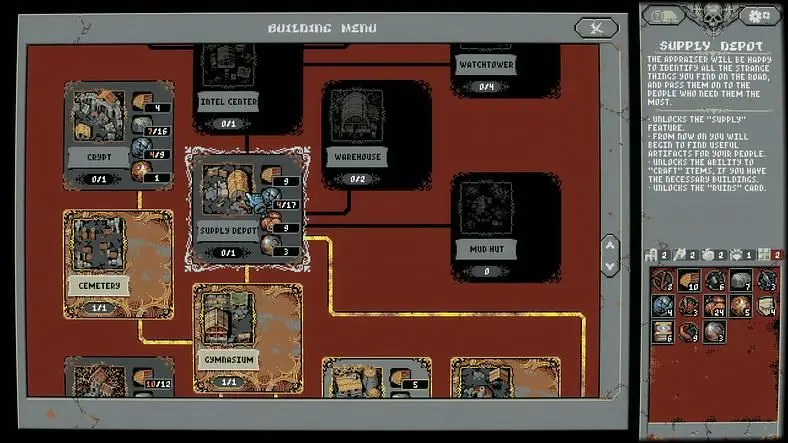This screenshot has height=443, width=788.
Task: Select the Gymnasium building picture
Action: (x=228, y=319)
